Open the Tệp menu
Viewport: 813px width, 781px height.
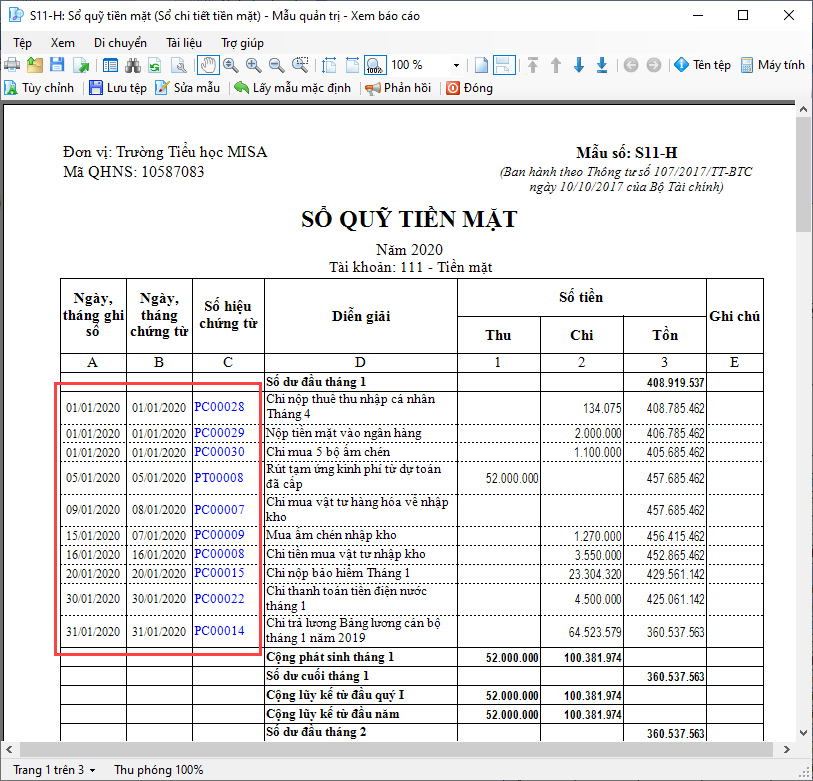(x=22, y=43)
